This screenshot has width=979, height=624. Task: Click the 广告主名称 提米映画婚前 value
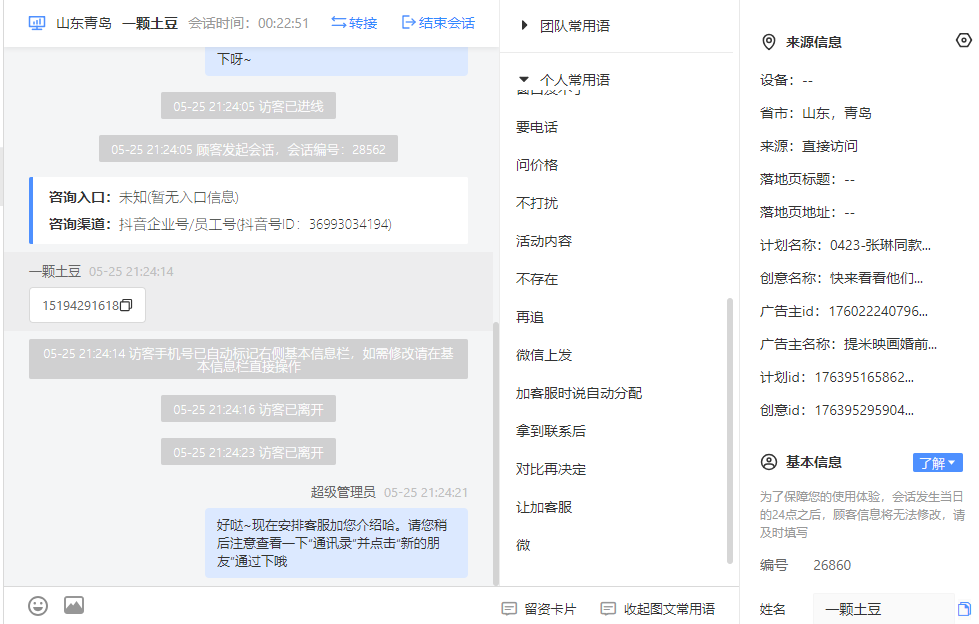(890, 345)
